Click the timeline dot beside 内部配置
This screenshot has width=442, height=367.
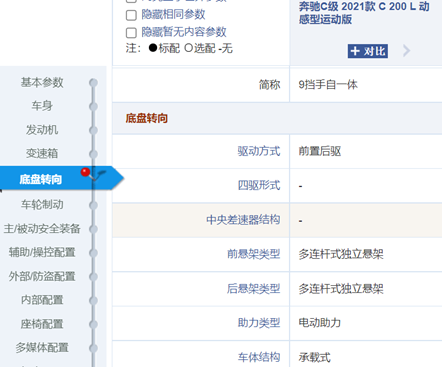click(93, 300)
